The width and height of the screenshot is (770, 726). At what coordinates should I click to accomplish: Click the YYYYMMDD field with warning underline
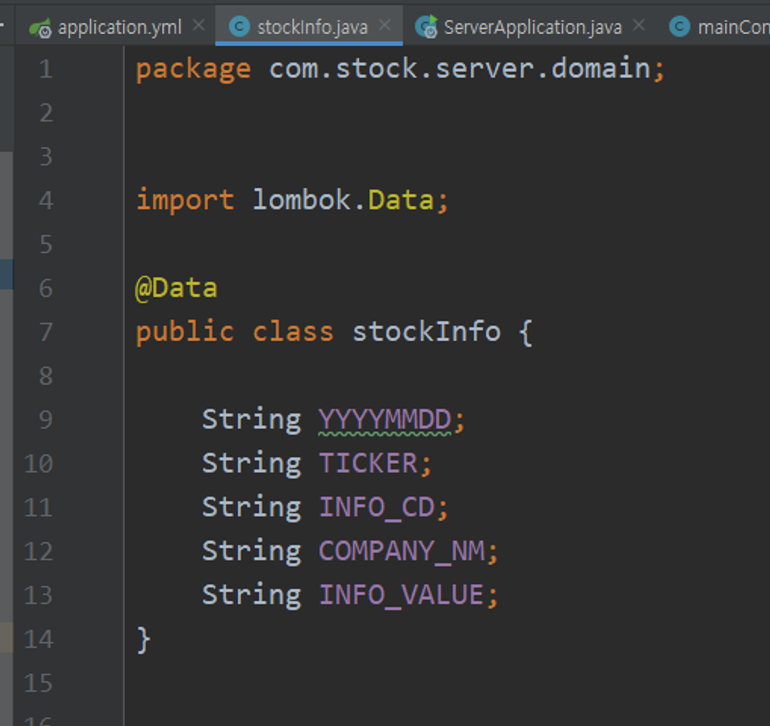(x=385, y=420)
